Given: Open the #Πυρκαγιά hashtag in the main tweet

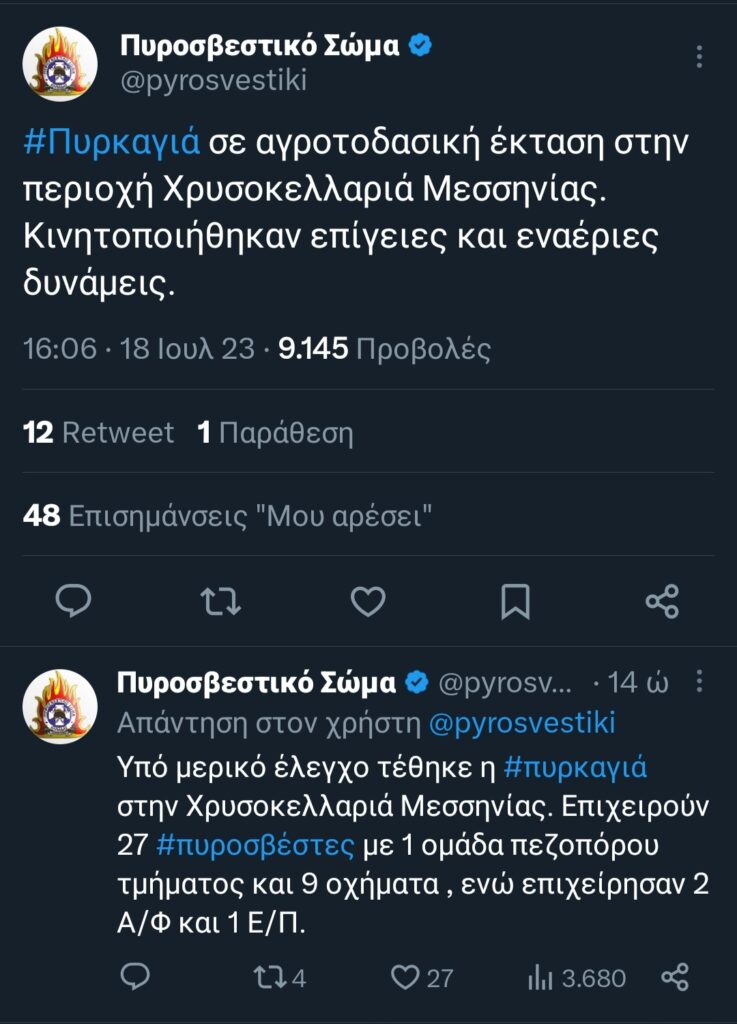Looking at the screenshot, I should 112,142.
